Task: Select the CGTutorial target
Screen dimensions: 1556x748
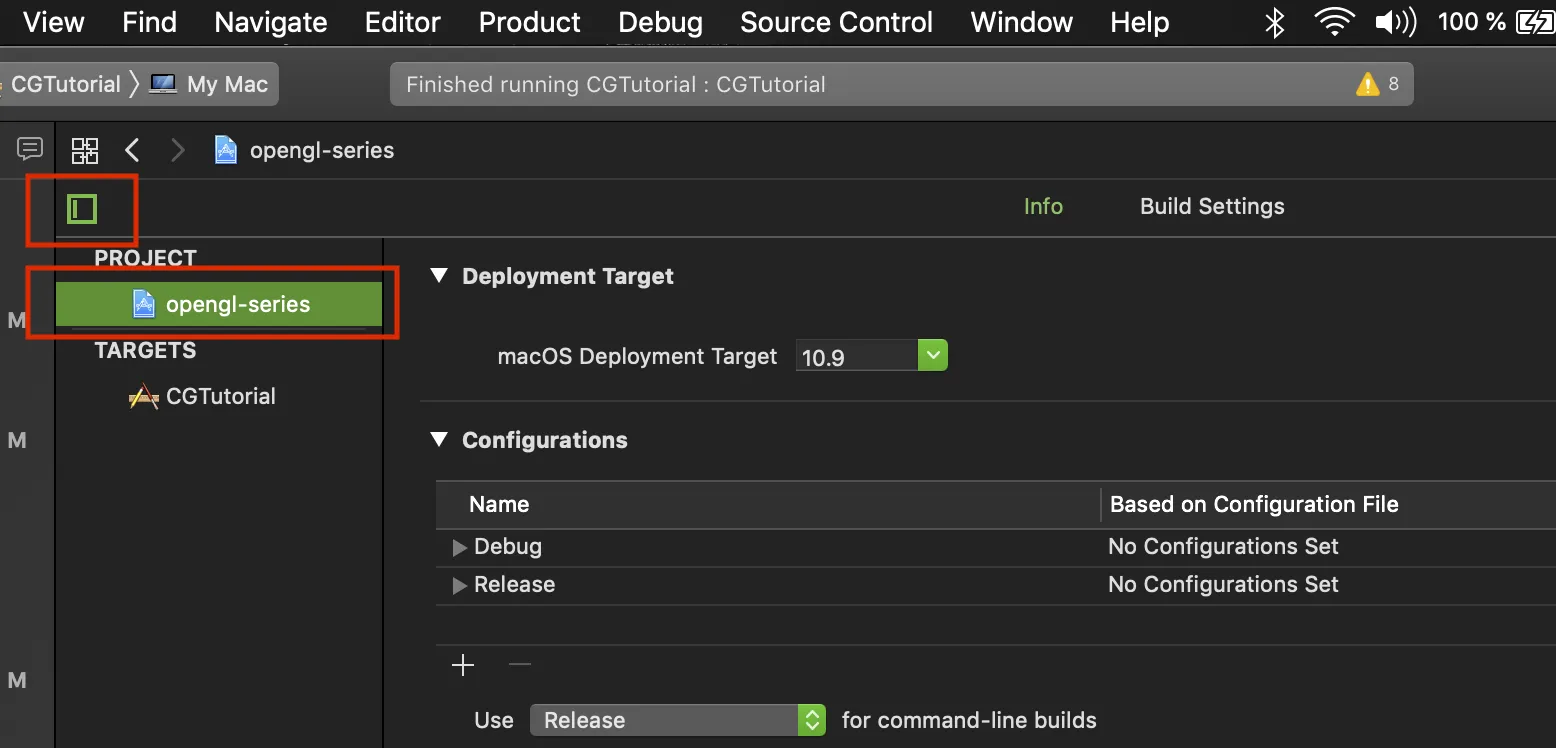Action: (x=220, y=397)
